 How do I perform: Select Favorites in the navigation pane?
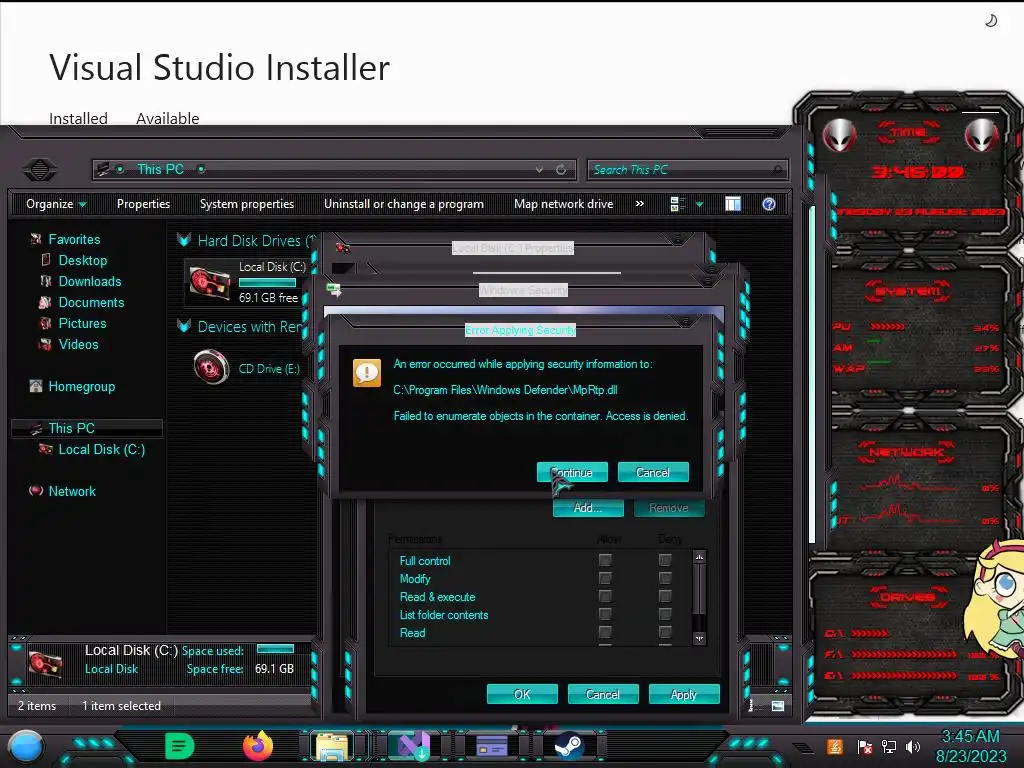[74, 239]
